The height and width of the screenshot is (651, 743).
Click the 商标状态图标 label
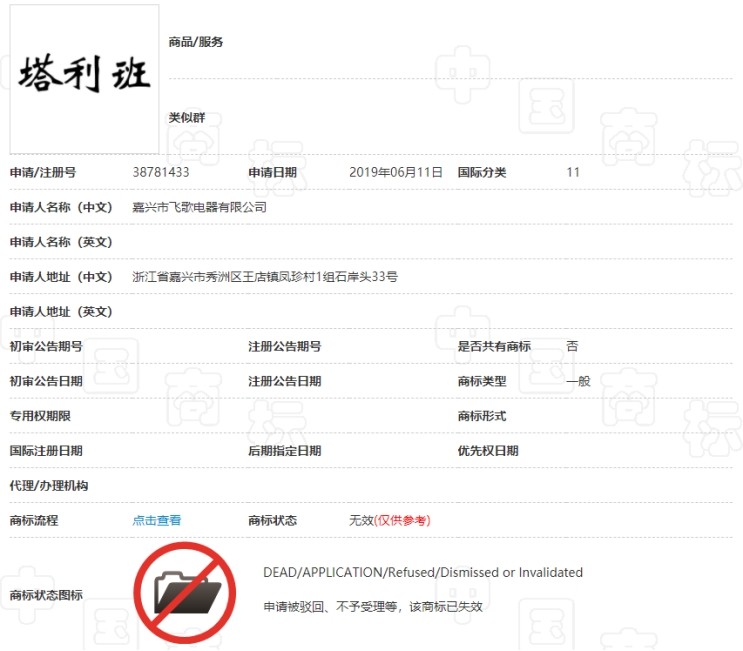pyautogui.click(x=46, y=595)
